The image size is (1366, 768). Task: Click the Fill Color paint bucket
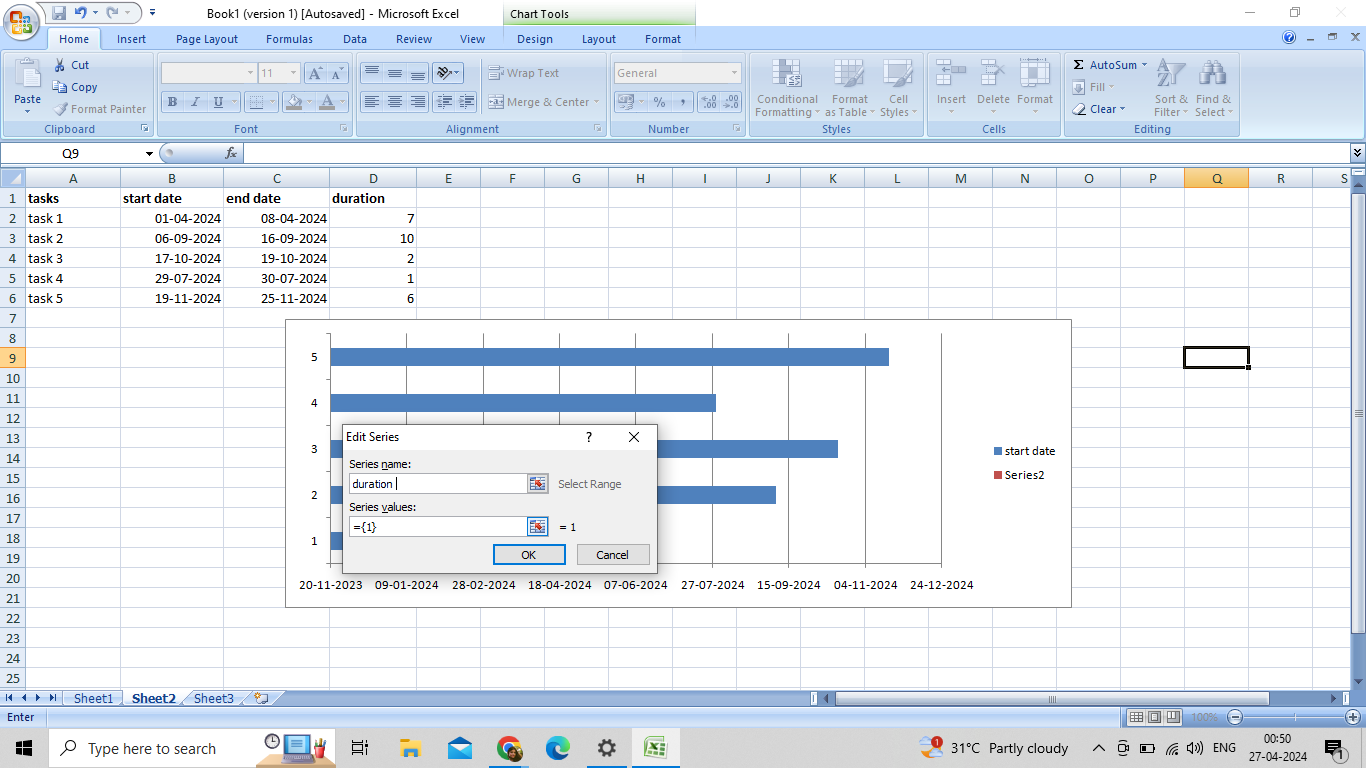(x=293, y=102)
